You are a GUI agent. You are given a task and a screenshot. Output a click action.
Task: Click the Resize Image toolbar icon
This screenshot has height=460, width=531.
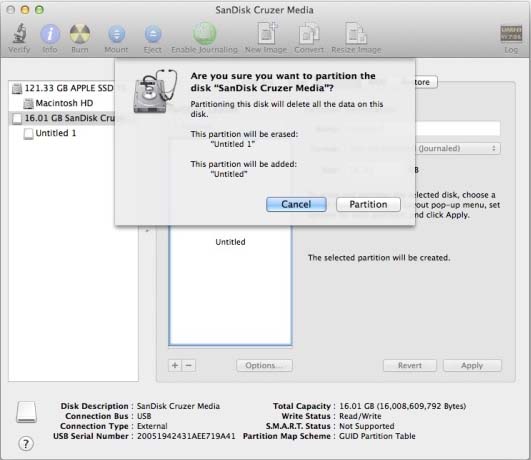[x=356, y=33]
